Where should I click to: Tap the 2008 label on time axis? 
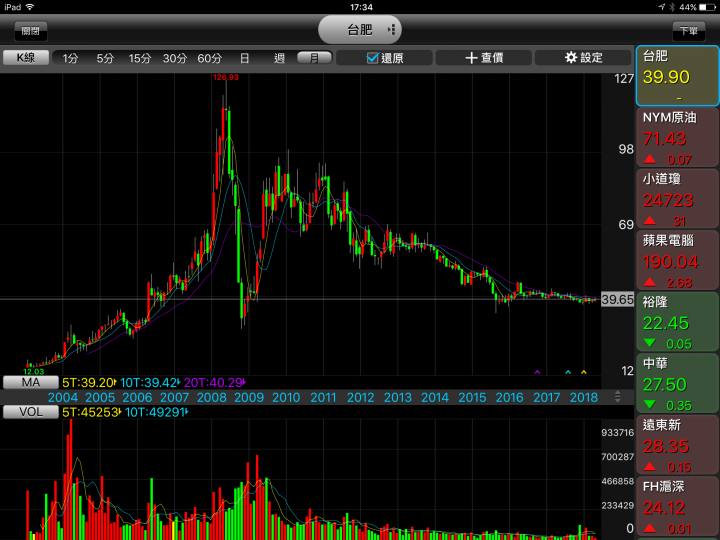click(x=212, y=397)
